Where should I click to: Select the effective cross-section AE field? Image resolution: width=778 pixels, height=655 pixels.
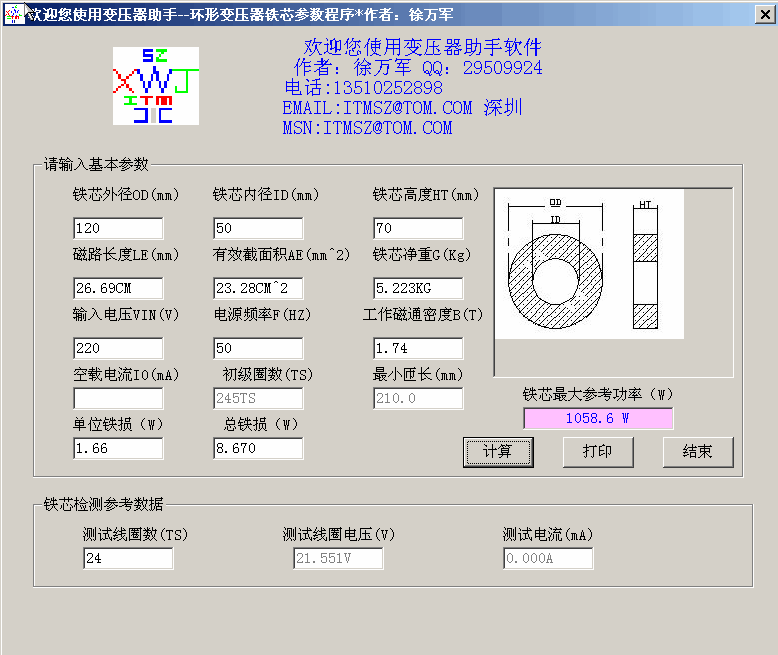(x=257, y=288)
